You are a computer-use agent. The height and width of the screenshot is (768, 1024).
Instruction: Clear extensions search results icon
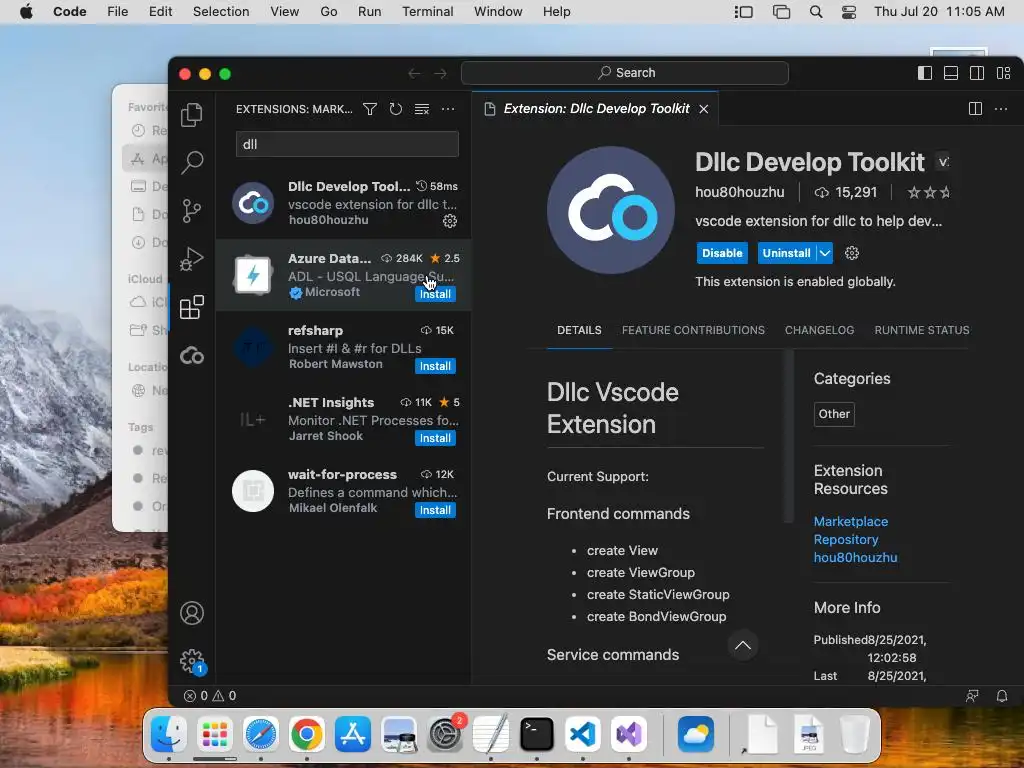coord(422,109)
